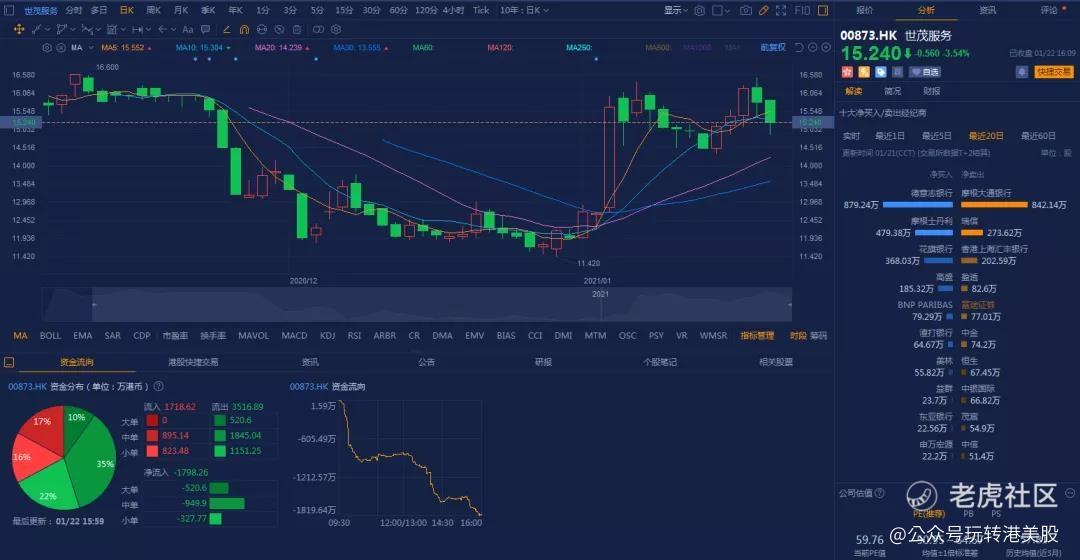Collapse the bottom panel with the minimize box

click(x=9, y=362)
